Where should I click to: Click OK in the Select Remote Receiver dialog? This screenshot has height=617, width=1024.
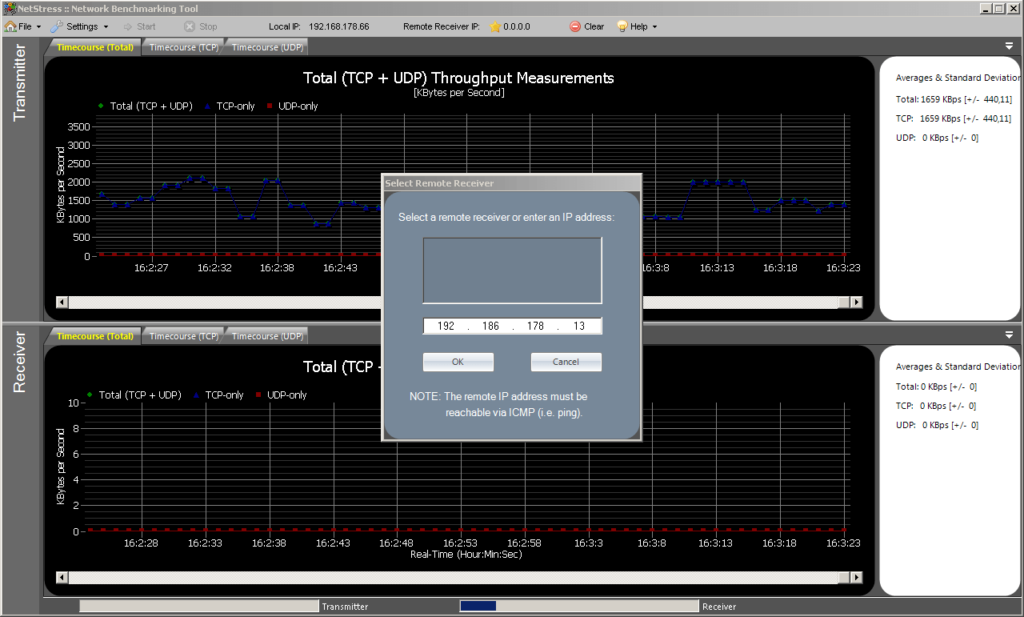pos(458,361)
